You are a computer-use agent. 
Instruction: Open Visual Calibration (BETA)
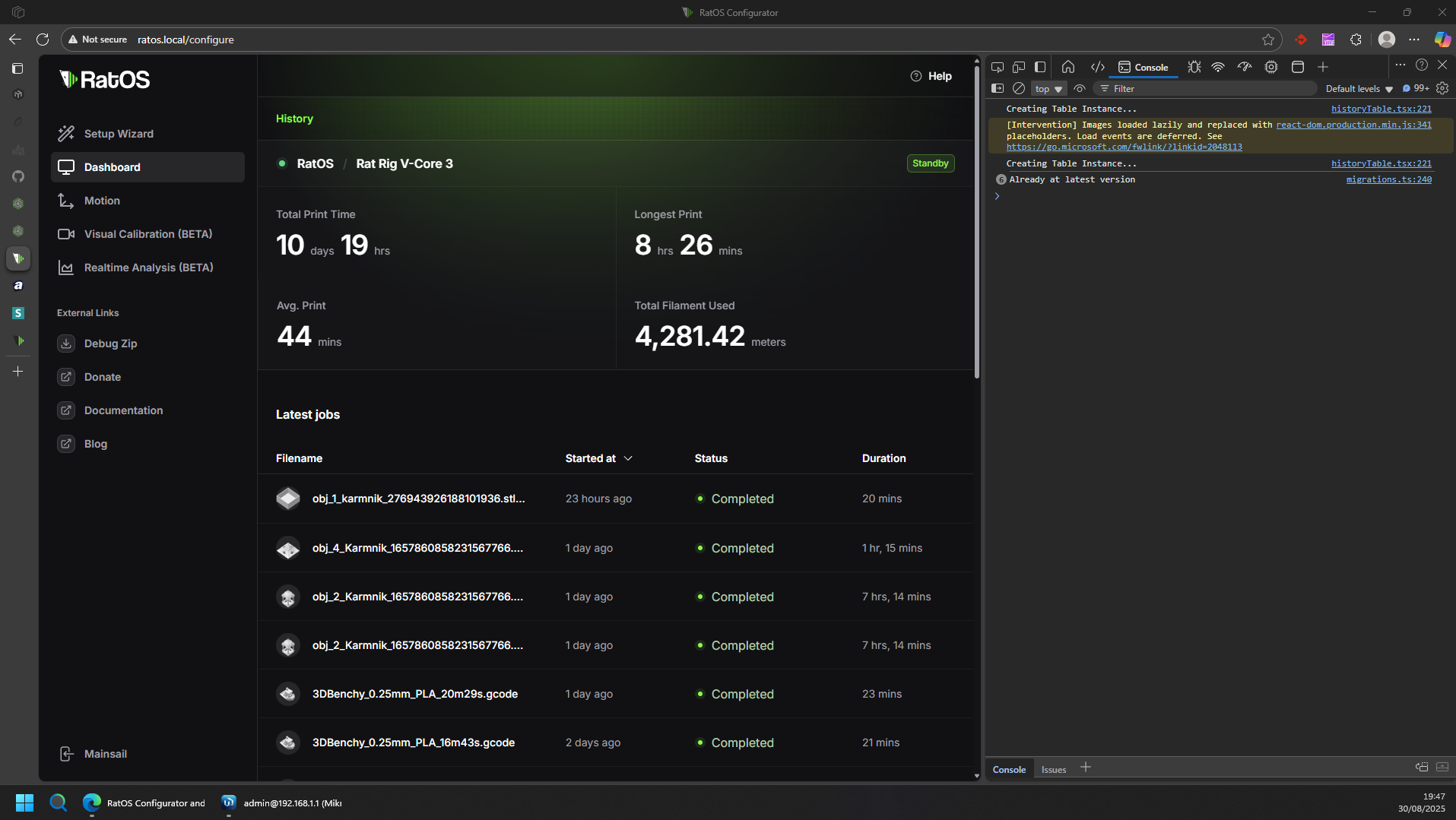[148, 234]
